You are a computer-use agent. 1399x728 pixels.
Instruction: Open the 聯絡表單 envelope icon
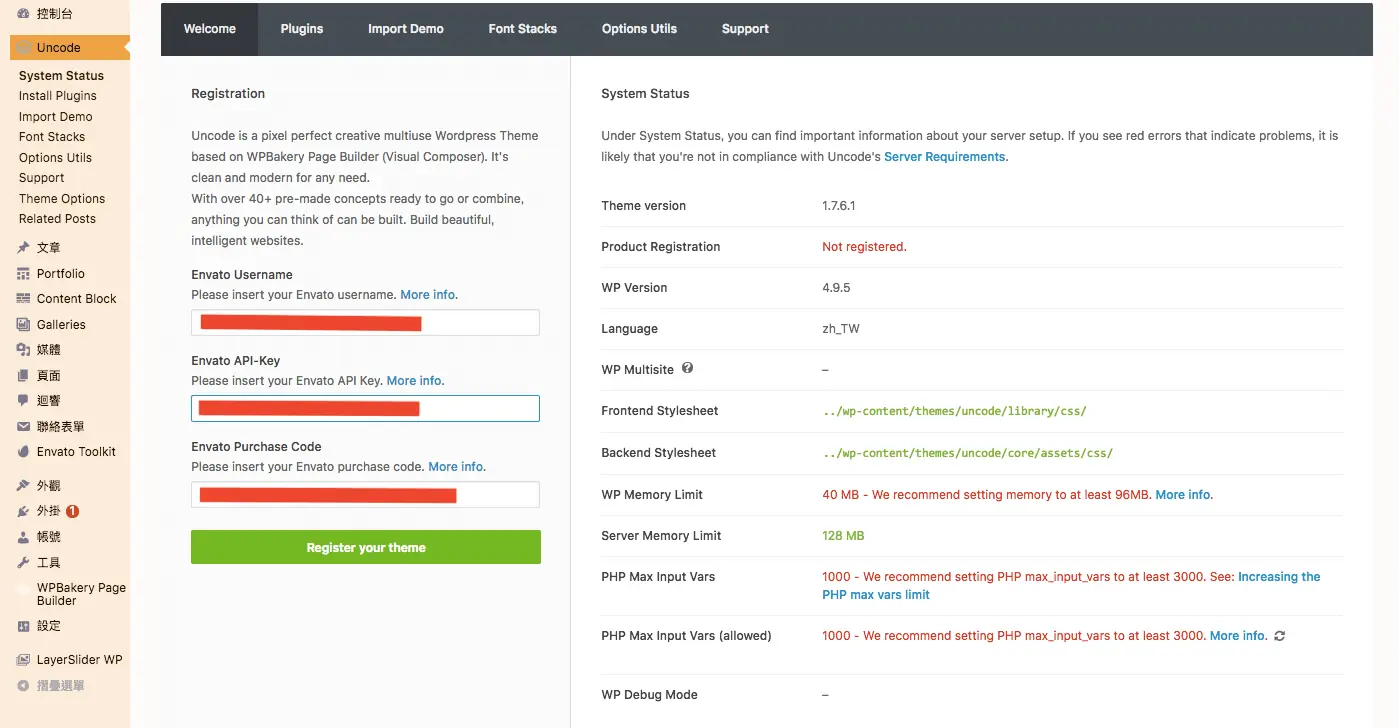pos(23,427)
